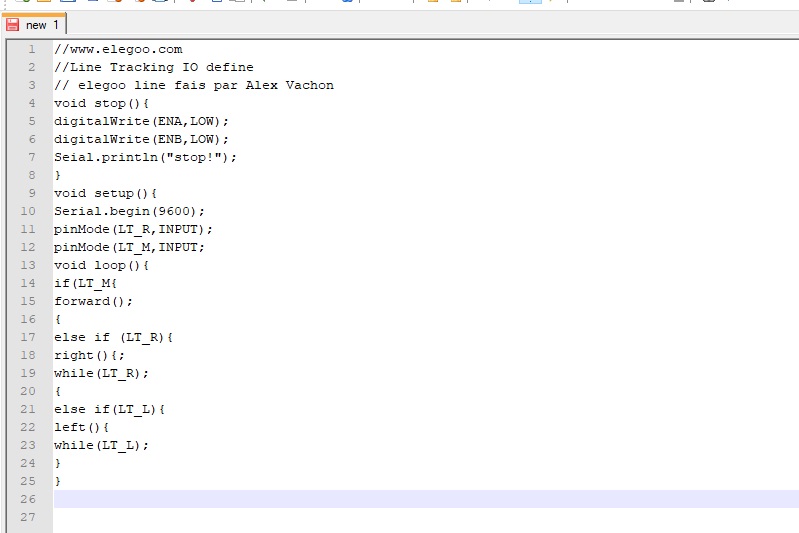Select line number 7 in the gutter
799x533 pixels.
(x=32, y=157)
